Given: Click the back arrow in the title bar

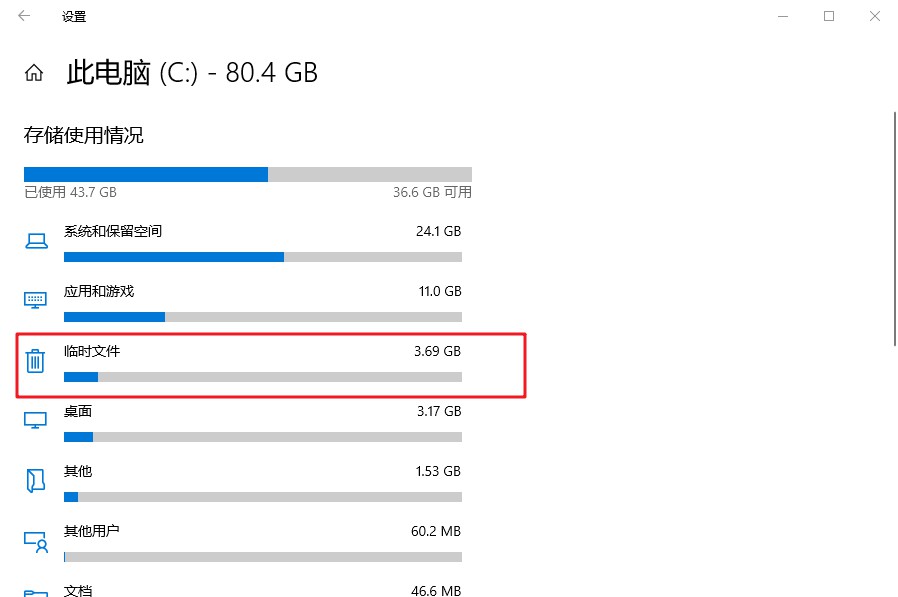Looking at the screenshot, I should pos(24,16).
